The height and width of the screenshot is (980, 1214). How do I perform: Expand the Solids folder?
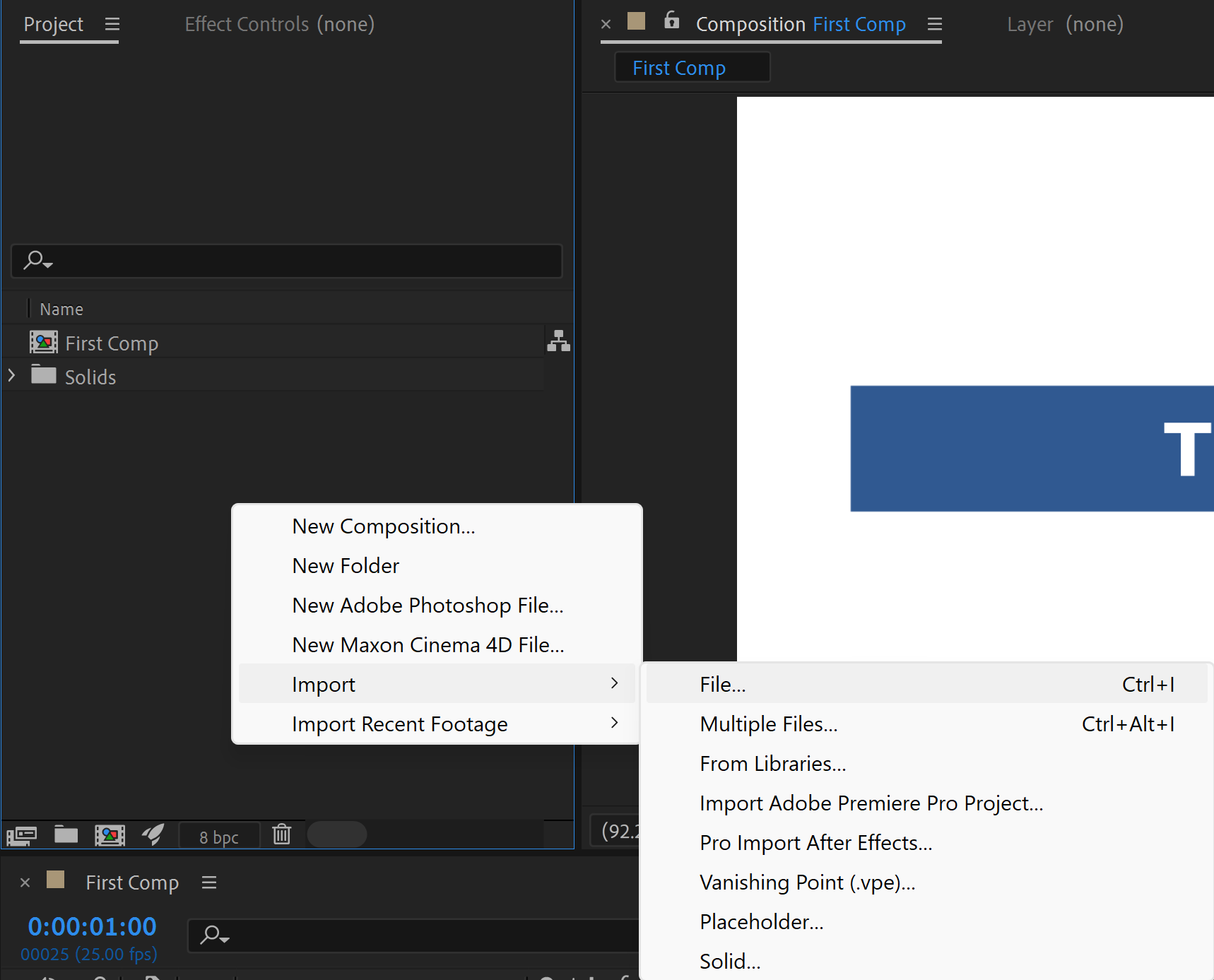click(x=11, y=375)
